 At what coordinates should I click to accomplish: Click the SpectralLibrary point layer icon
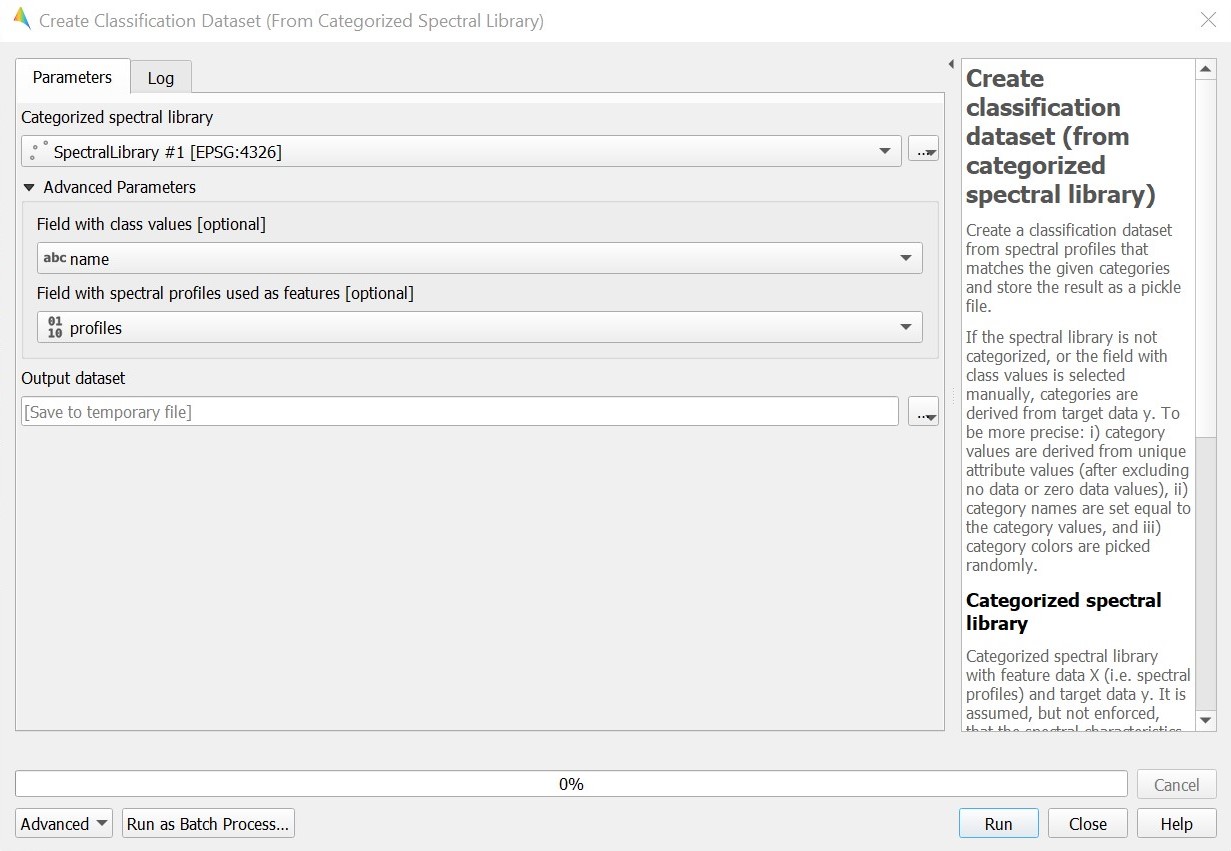pyautogui.click(x=39, y=151)
